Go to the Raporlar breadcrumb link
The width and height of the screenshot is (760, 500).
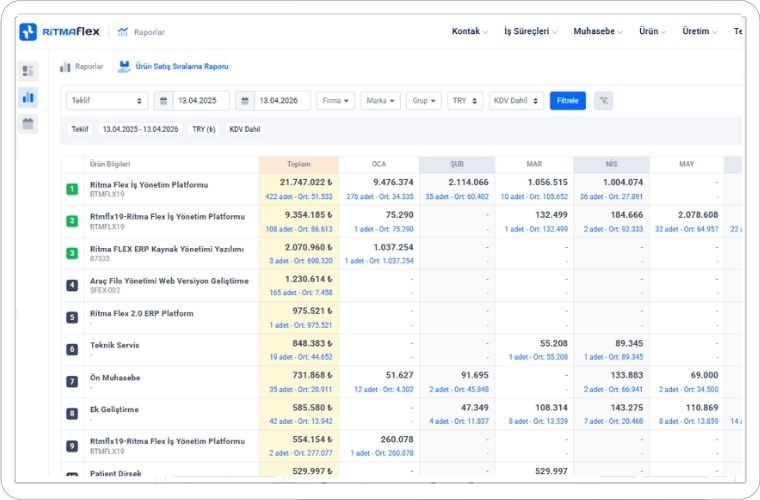point(89,67)
